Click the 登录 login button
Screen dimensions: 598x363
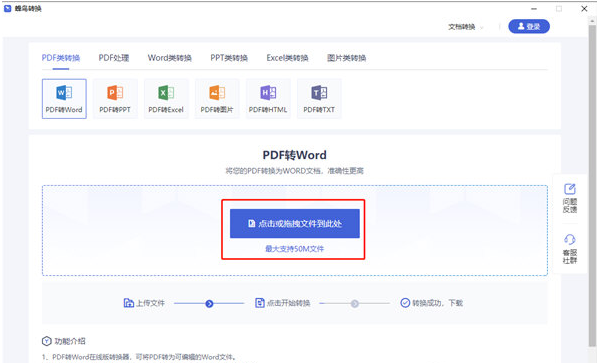point(529,26)
